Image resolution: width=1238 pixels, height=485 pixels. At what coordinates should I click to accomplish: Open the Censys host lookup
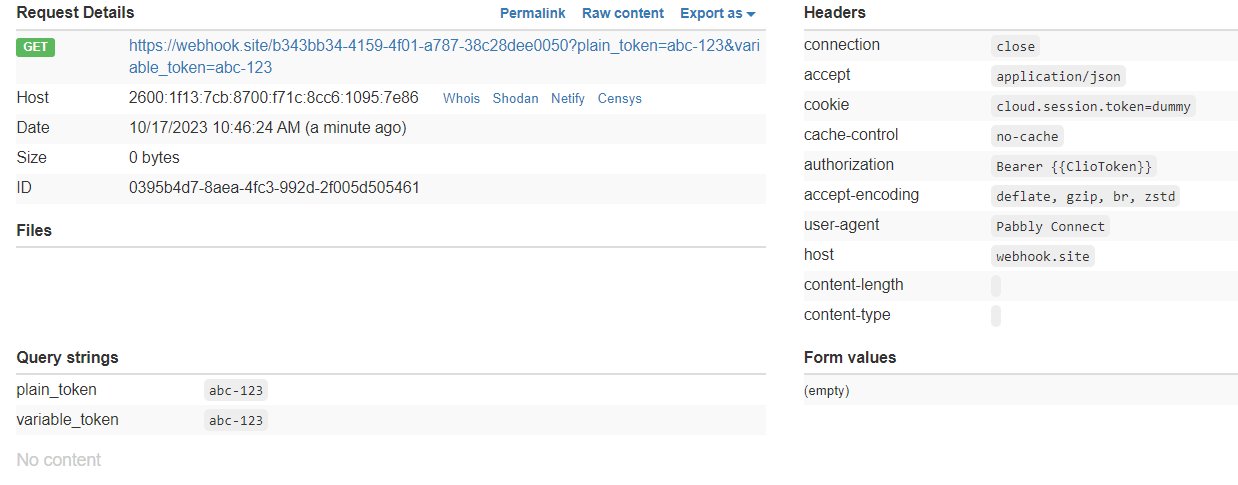point(619,98)
